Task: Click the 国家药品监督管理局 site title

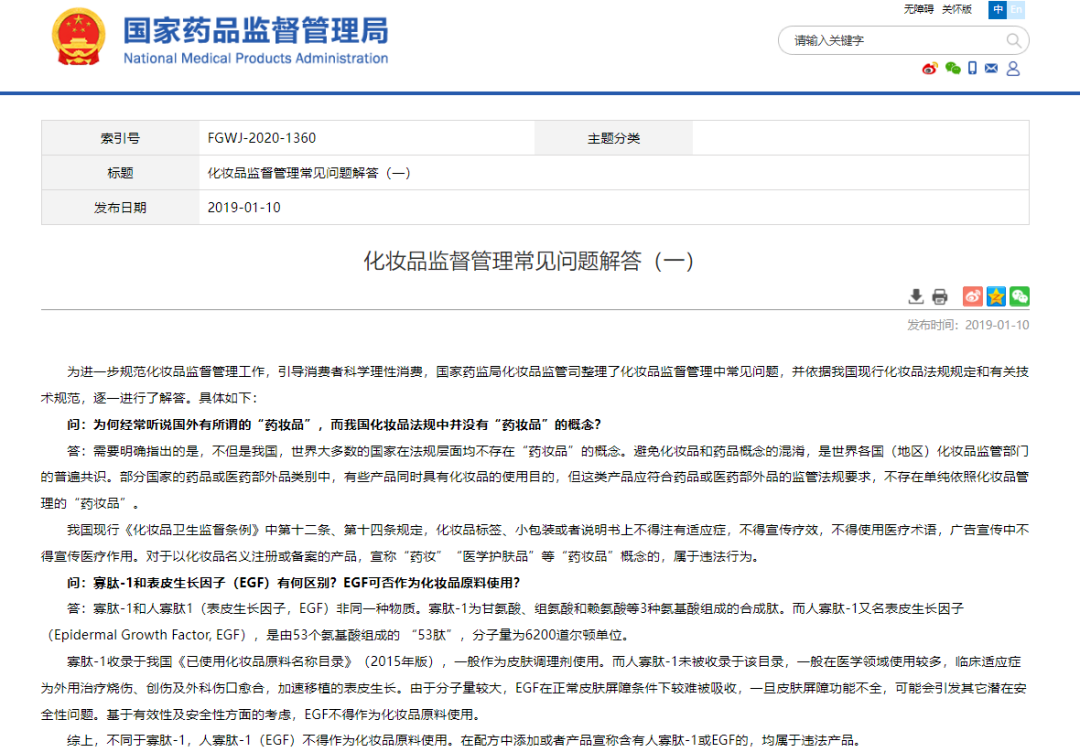Action: coord(255,31)
